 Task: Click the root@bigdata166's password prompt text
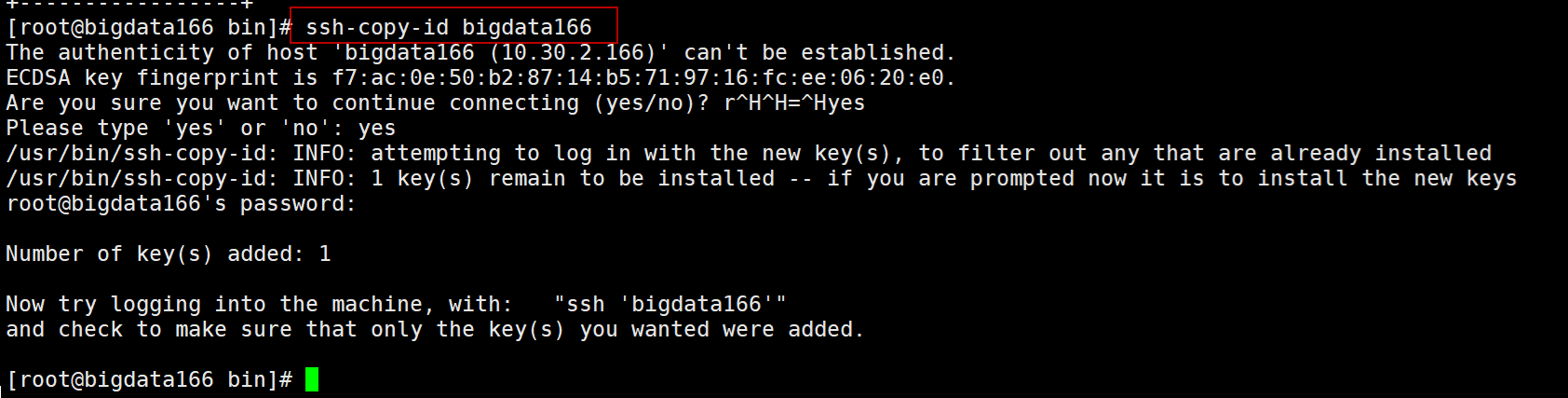(181, 203)
